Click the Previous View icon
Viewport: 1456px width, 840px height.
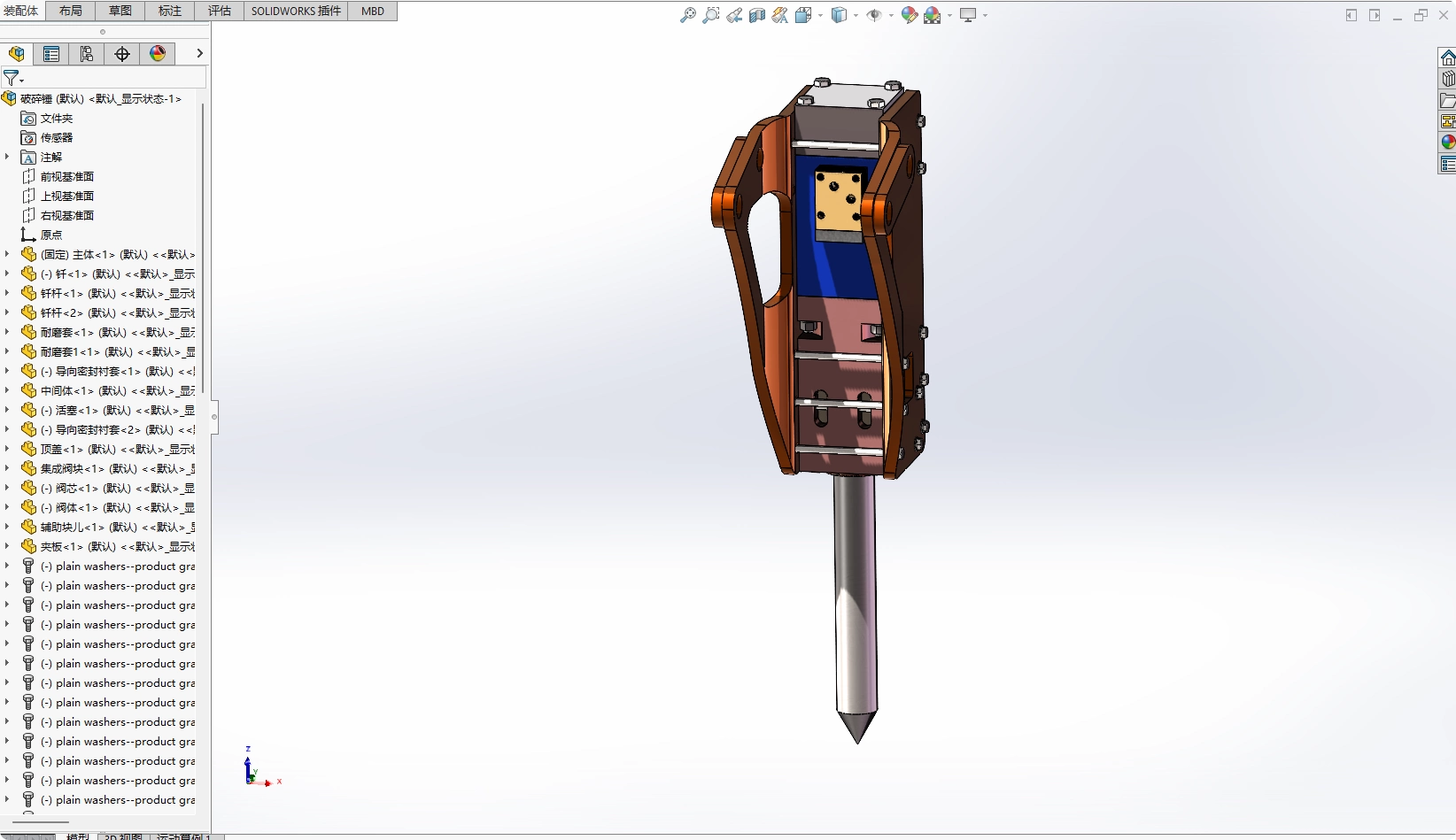(734, 15)
